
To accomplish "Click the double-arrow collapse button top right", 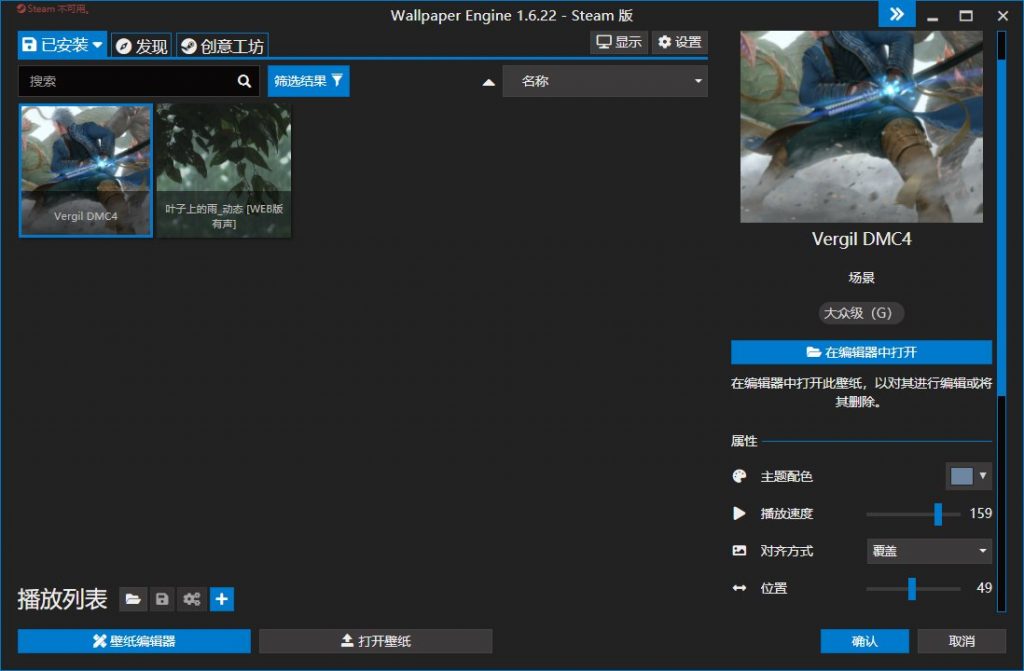I will 896,14.
